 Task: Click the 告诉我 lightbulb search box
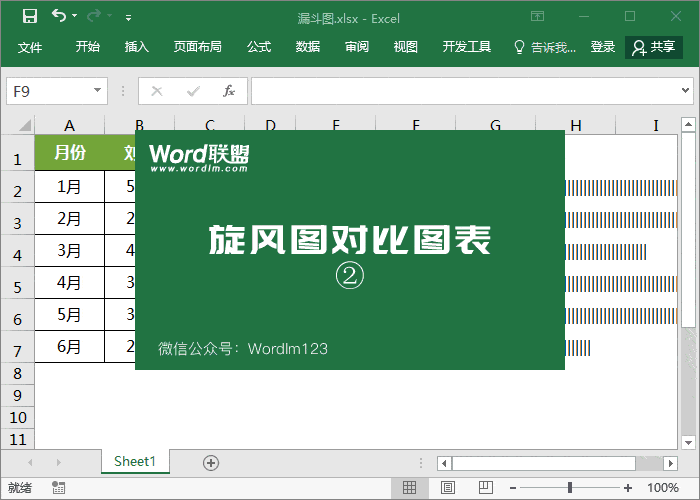[545, 47]
